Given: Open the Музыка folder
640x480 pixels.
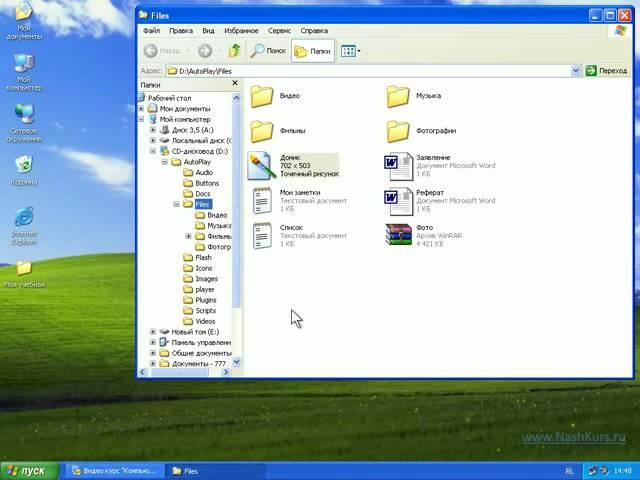Looking at the screenshot, I should (399, 96).
